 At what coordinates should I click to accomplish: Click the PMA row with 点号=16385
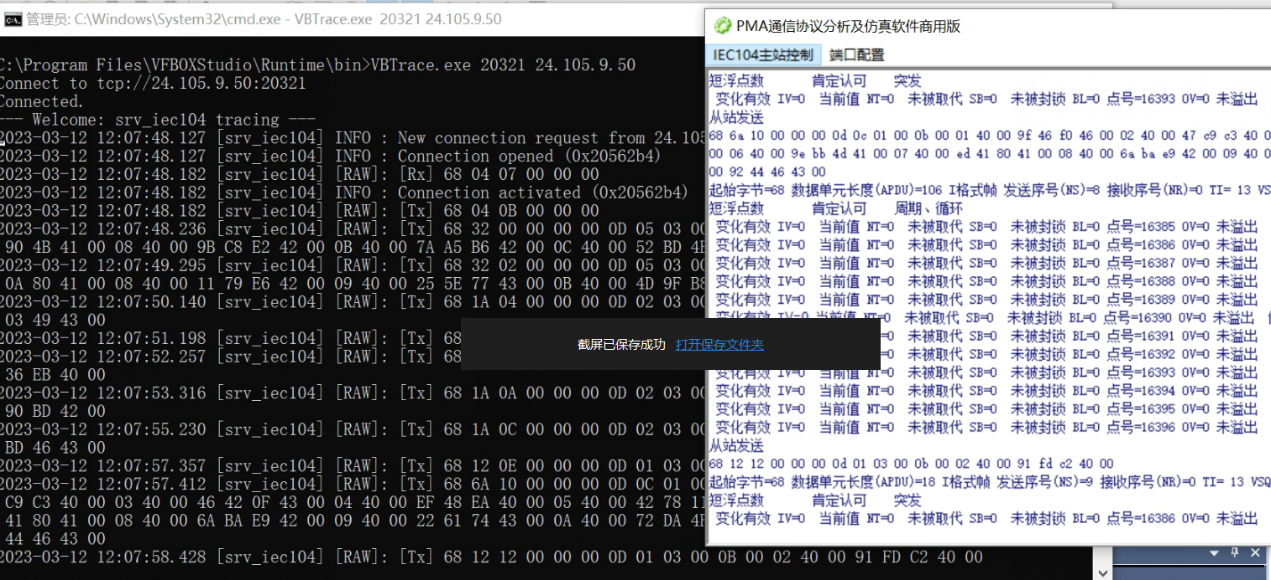pyautogui.click(x=987, y=227)
